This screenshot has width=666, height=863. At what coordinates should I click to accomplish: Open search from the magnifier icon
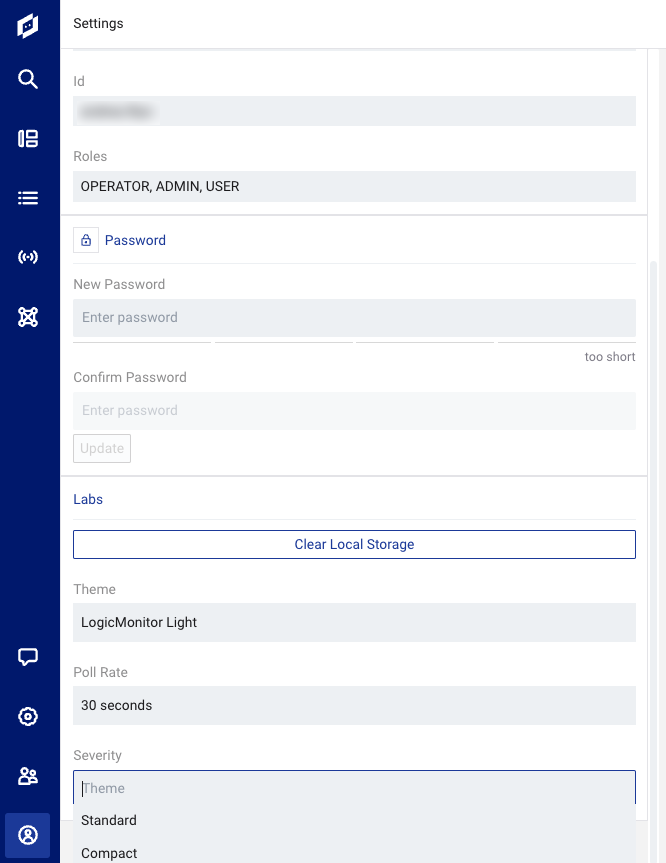[28, 79]
